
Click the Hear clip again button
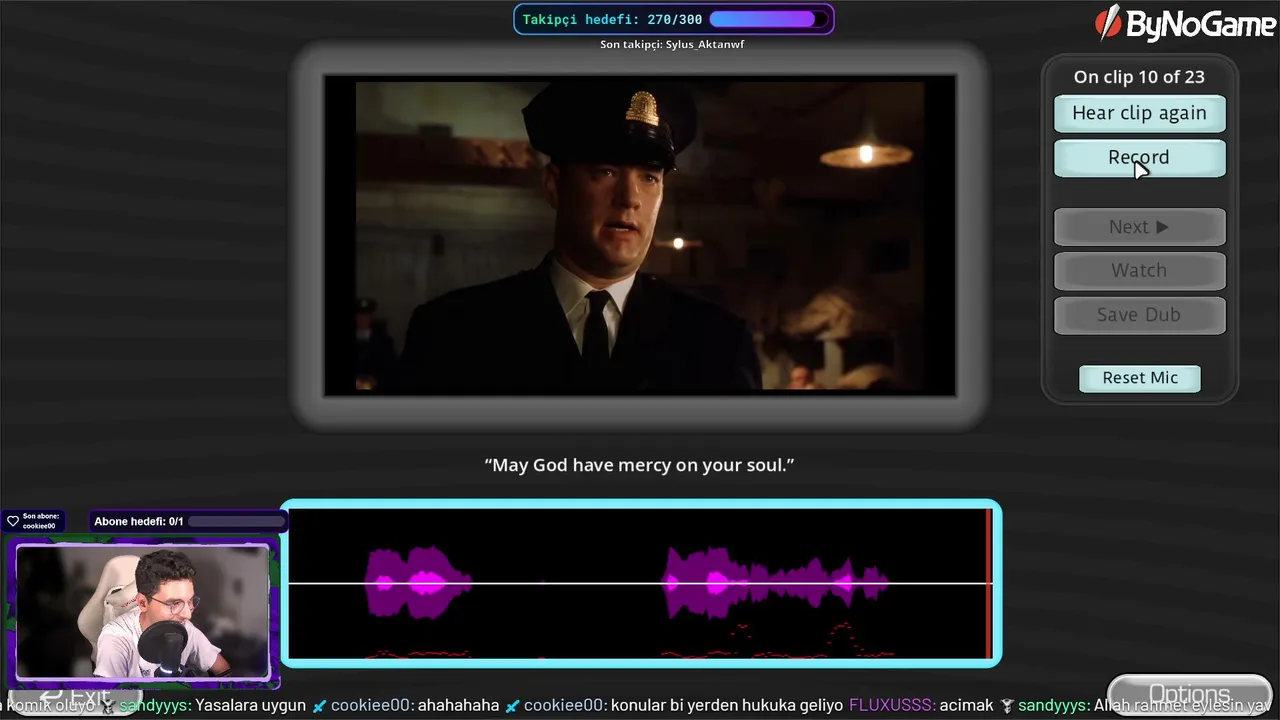[x=1139, y=113]
